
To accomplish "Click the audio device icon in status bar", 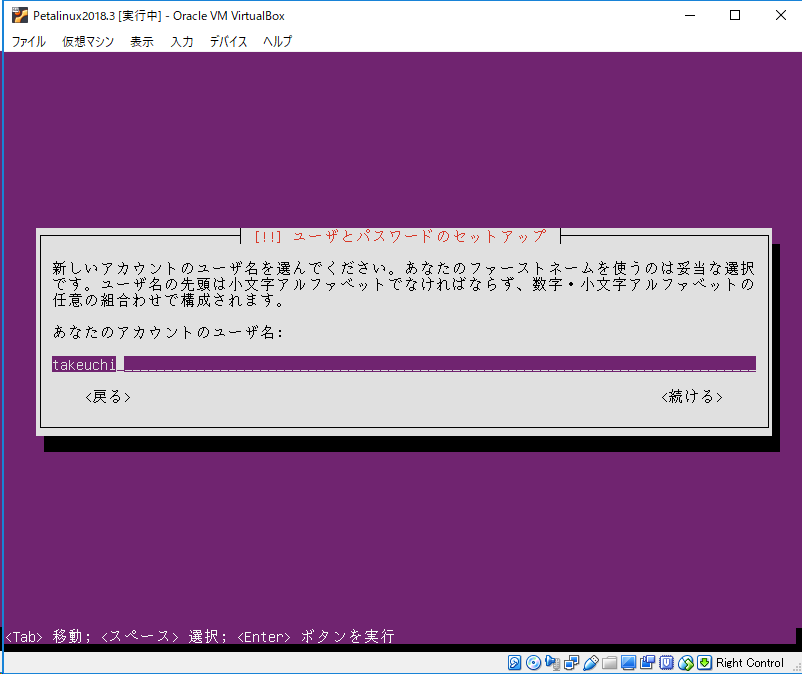I will point(552,662).
